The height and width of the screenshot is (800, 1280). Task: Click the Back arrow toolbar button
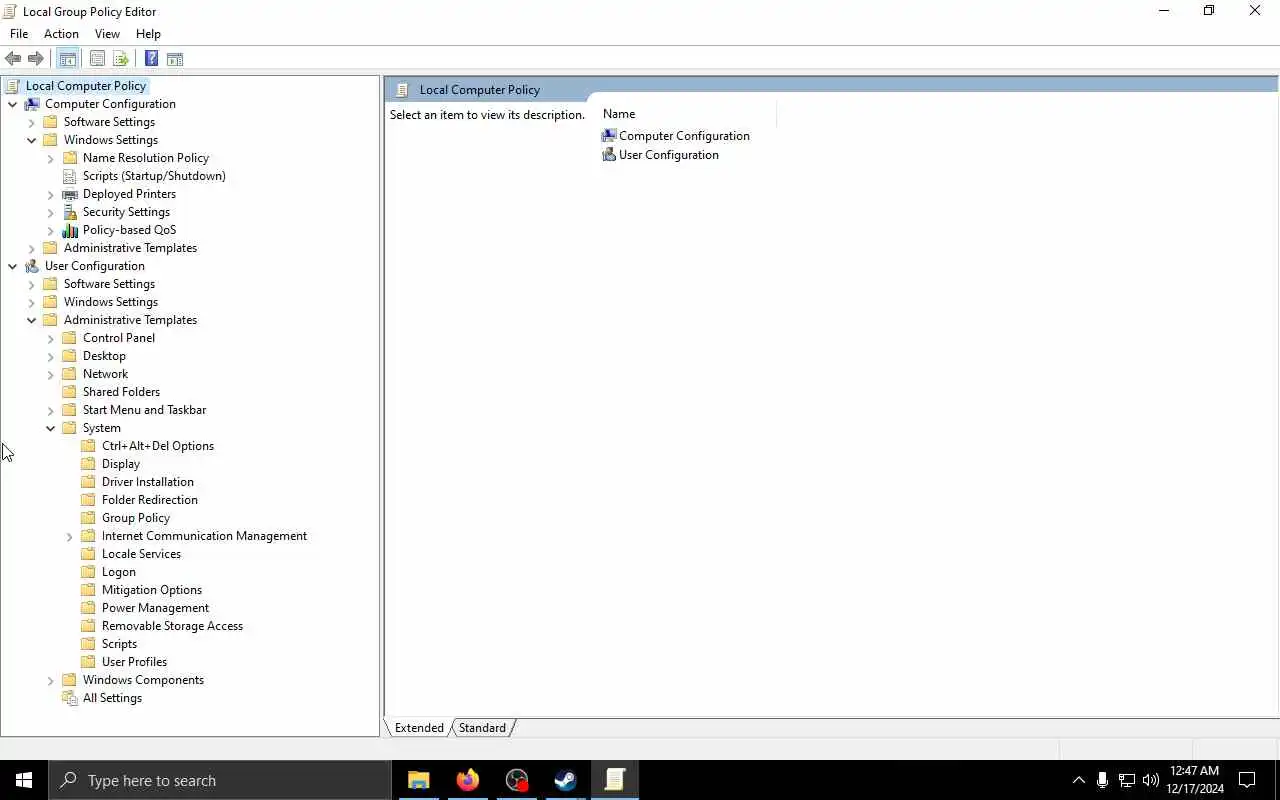(x=13, y=59)
